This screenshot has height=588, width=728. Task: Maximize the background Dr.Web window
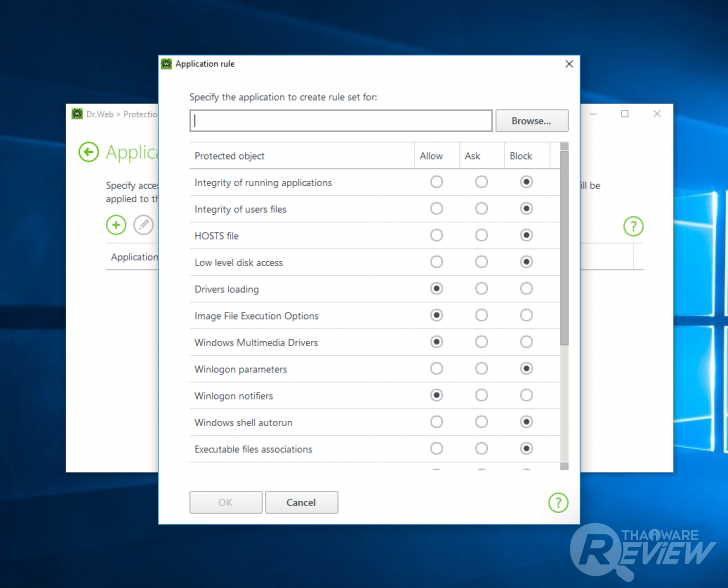(625, 114)
